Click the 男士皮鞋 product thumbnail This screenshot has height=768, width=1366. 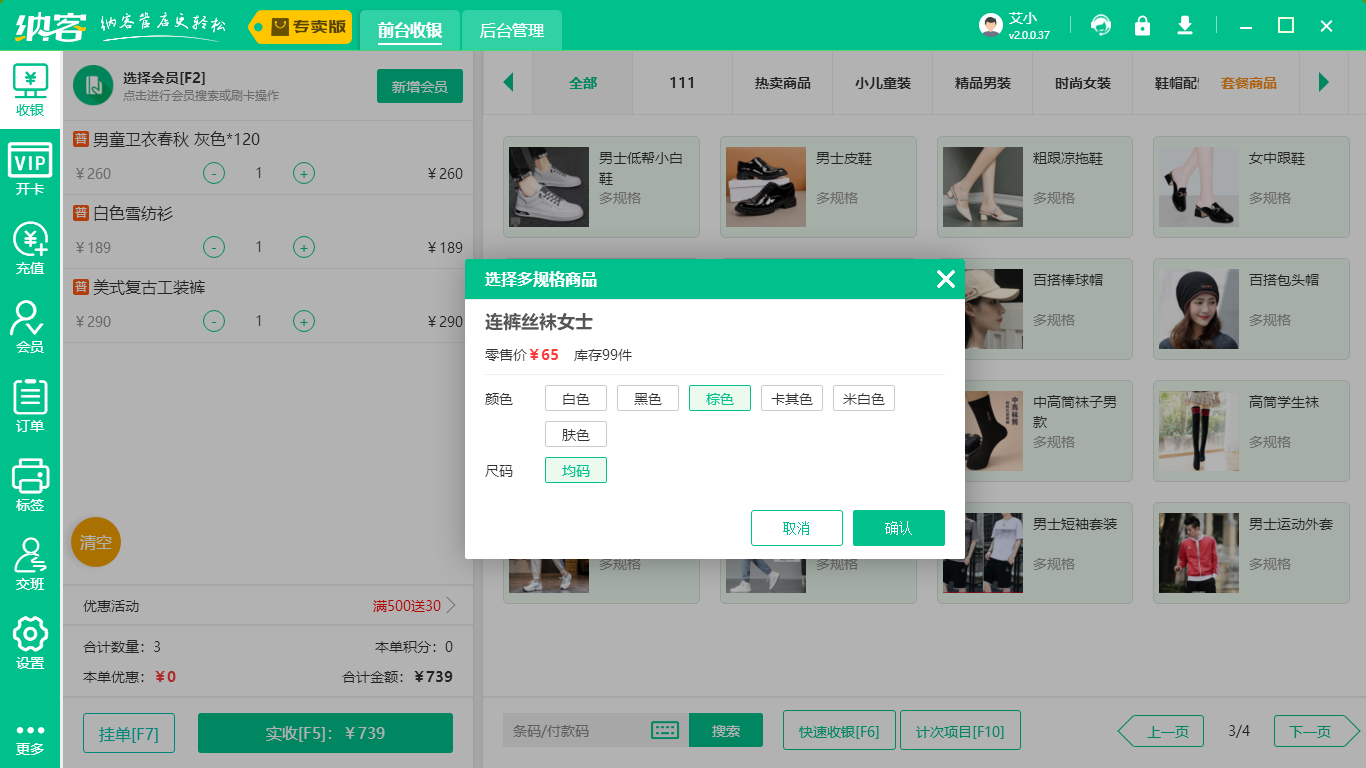coord(766,187)
